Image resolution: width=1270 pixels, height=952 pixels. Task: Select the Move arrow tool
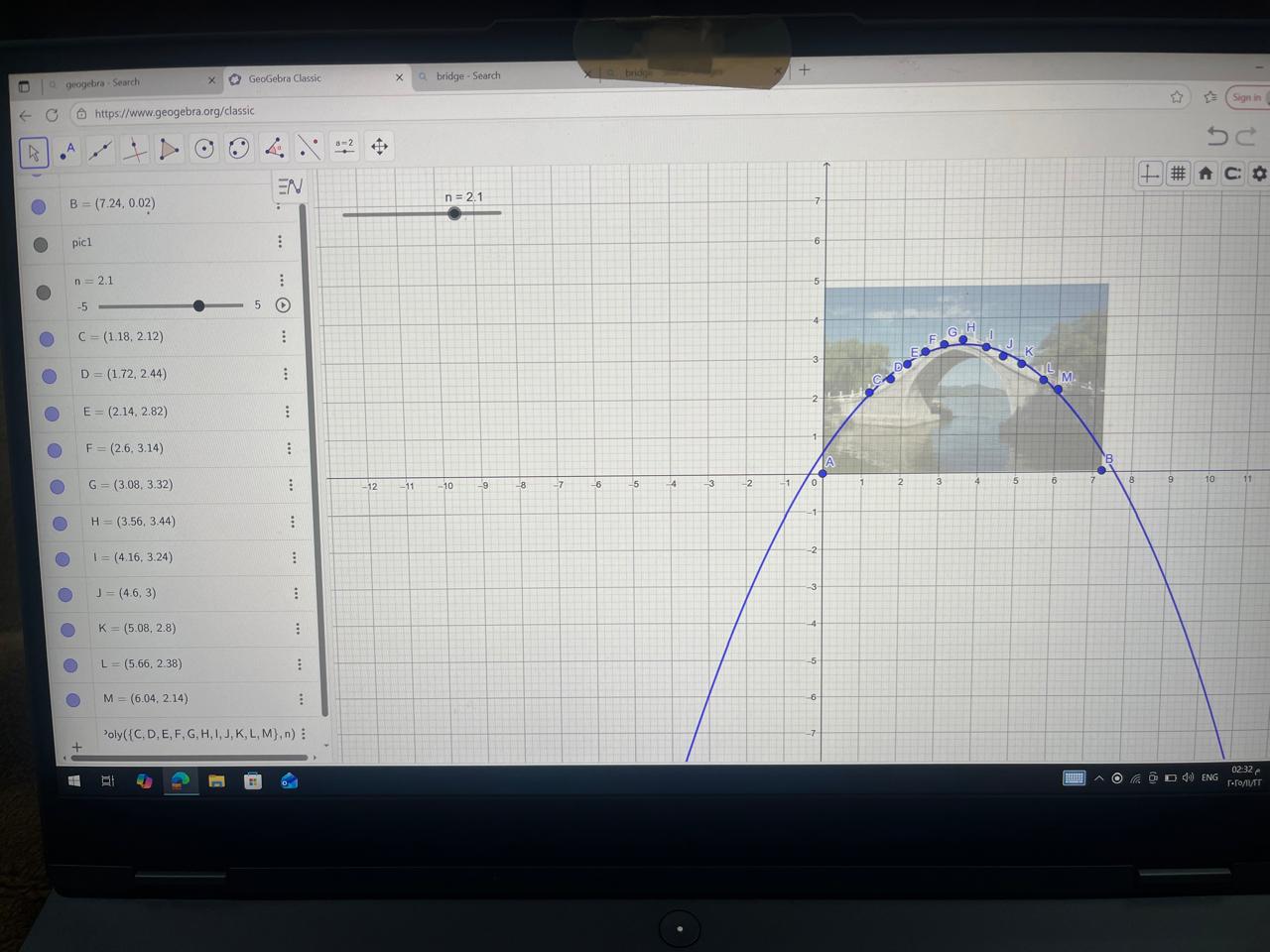[x=34, y=152]
